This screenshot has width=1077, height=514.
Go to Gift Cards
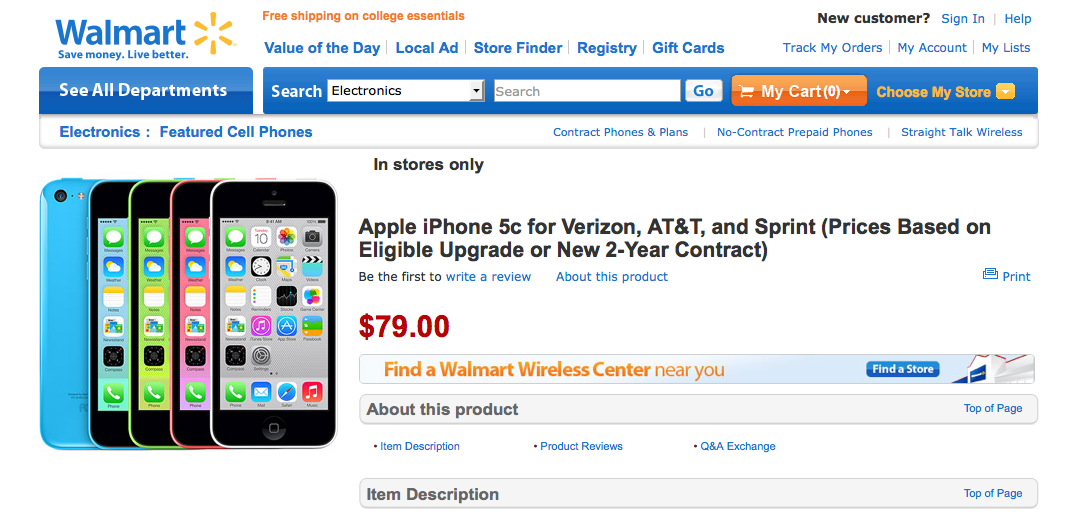click(688, 48)
